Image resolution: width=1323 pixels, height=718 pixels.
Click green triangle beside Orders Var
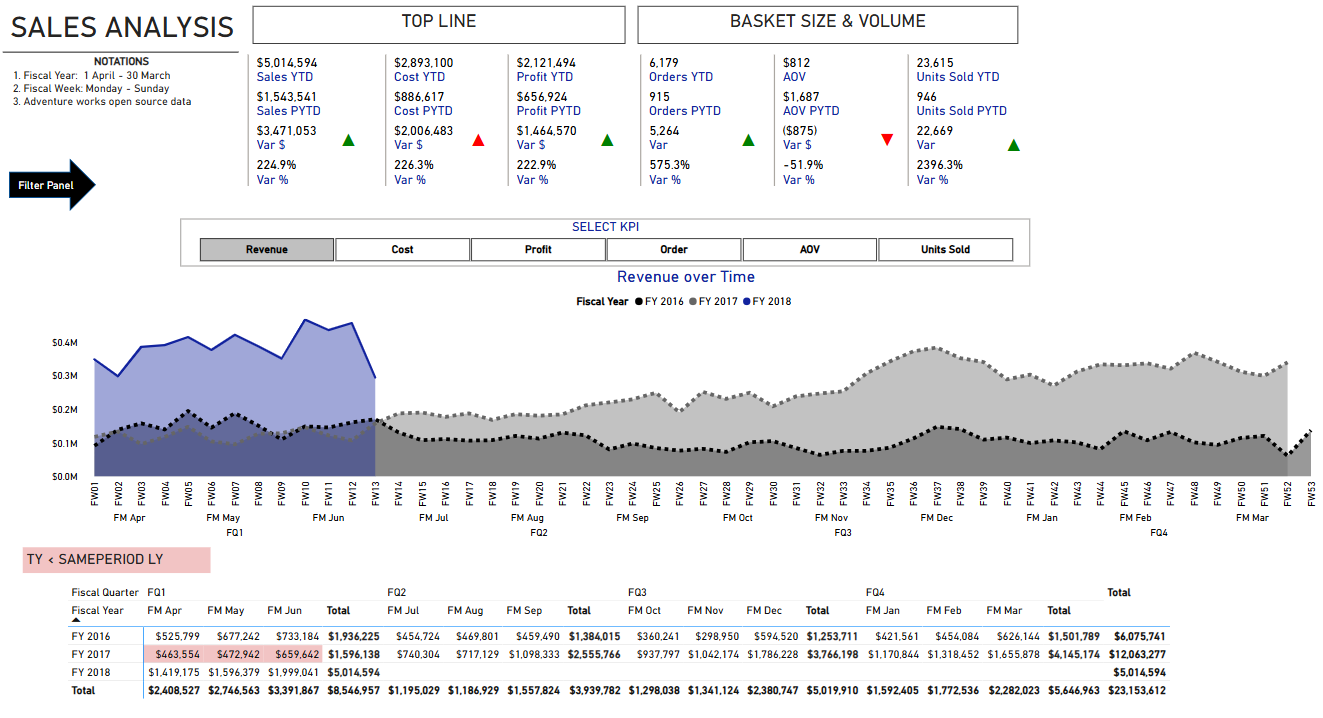[x=748, y=140]
